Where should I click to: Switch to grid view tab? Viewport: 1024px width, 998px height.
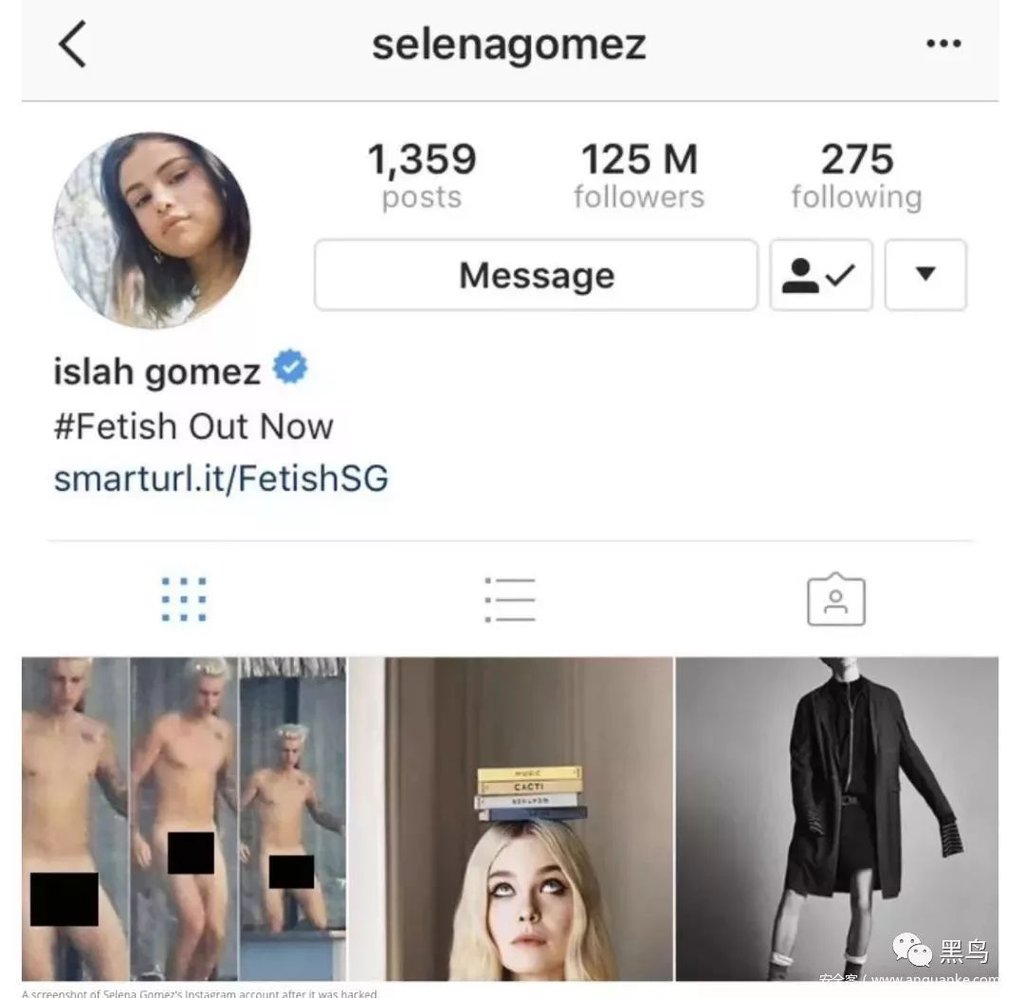(184, 600)
